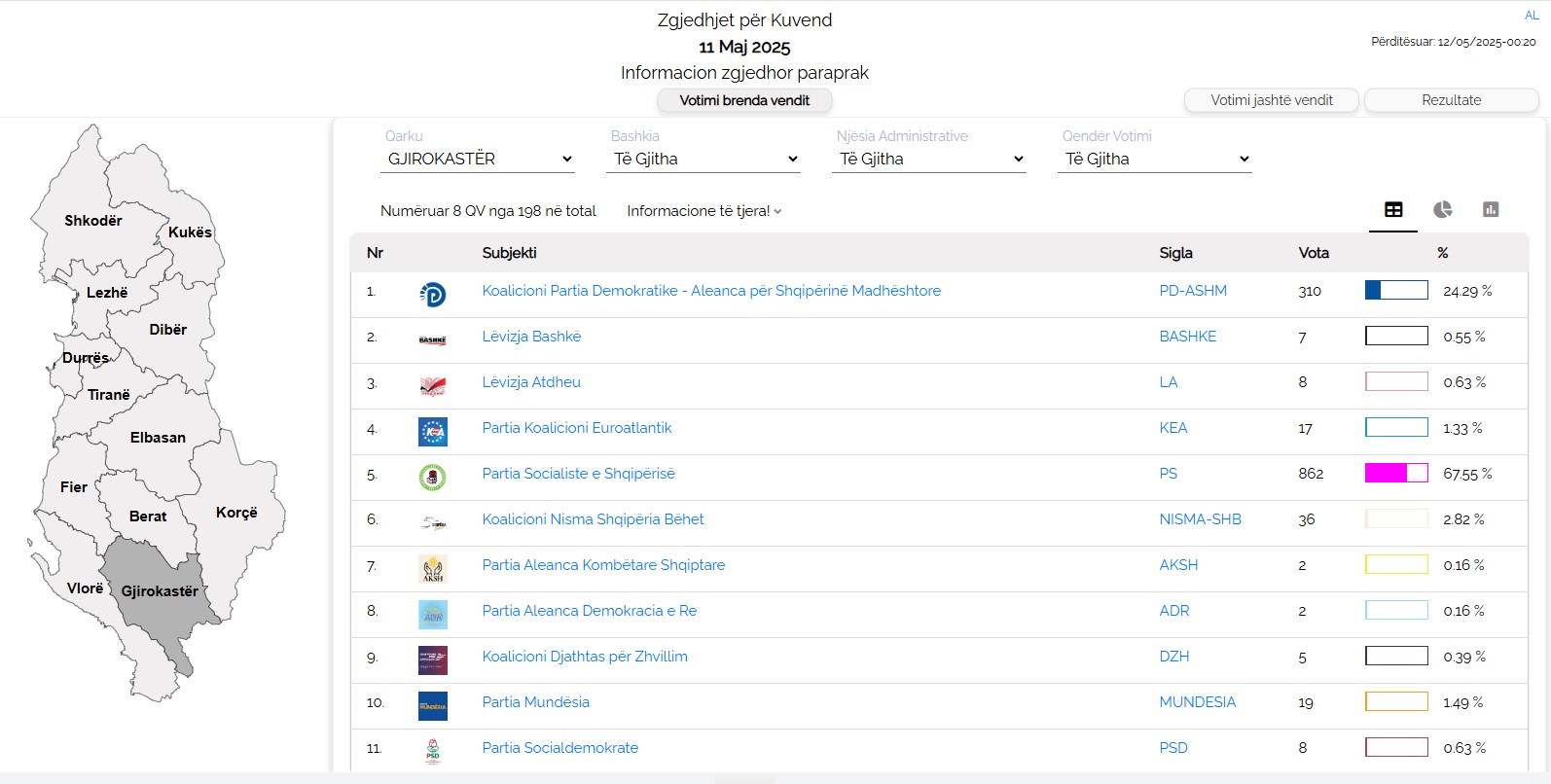
Task: Expand the Informacione të tjera section
Action: (x=703, y=211)
